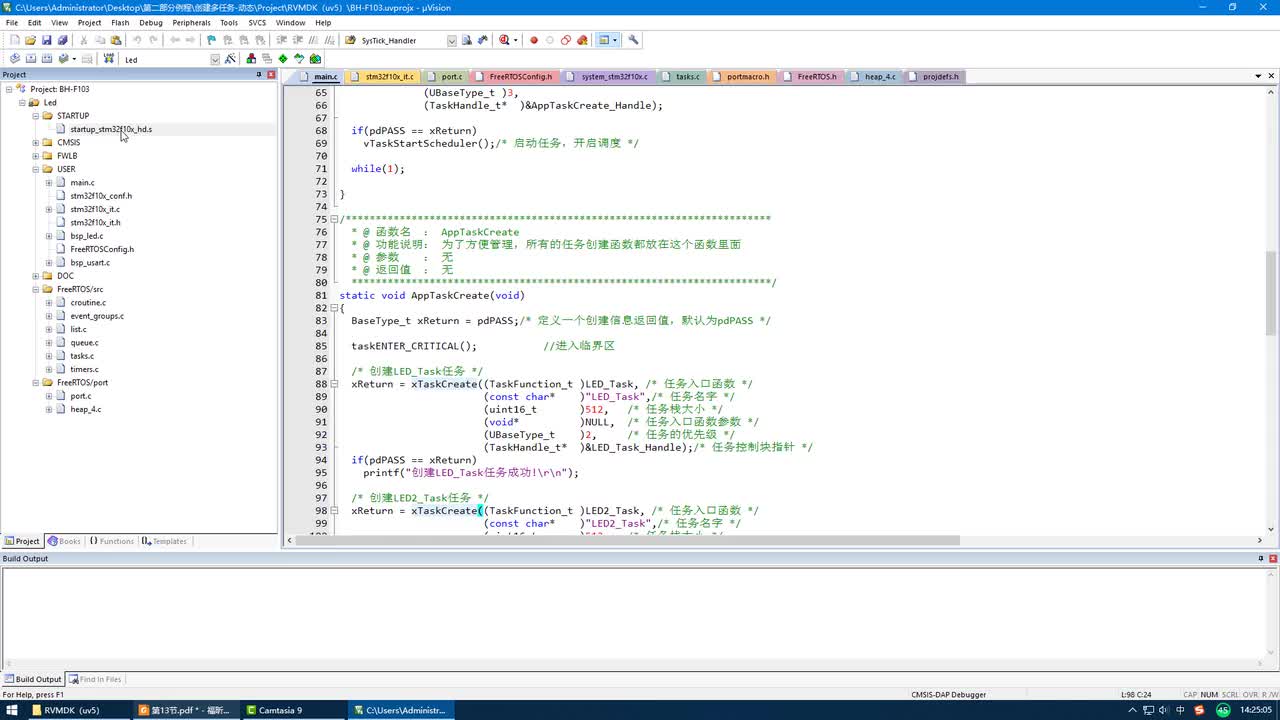Image resolution: width=1280 pixels, height=720 pixels.
Task: Open window layout dropdown button
Action: 614,40
